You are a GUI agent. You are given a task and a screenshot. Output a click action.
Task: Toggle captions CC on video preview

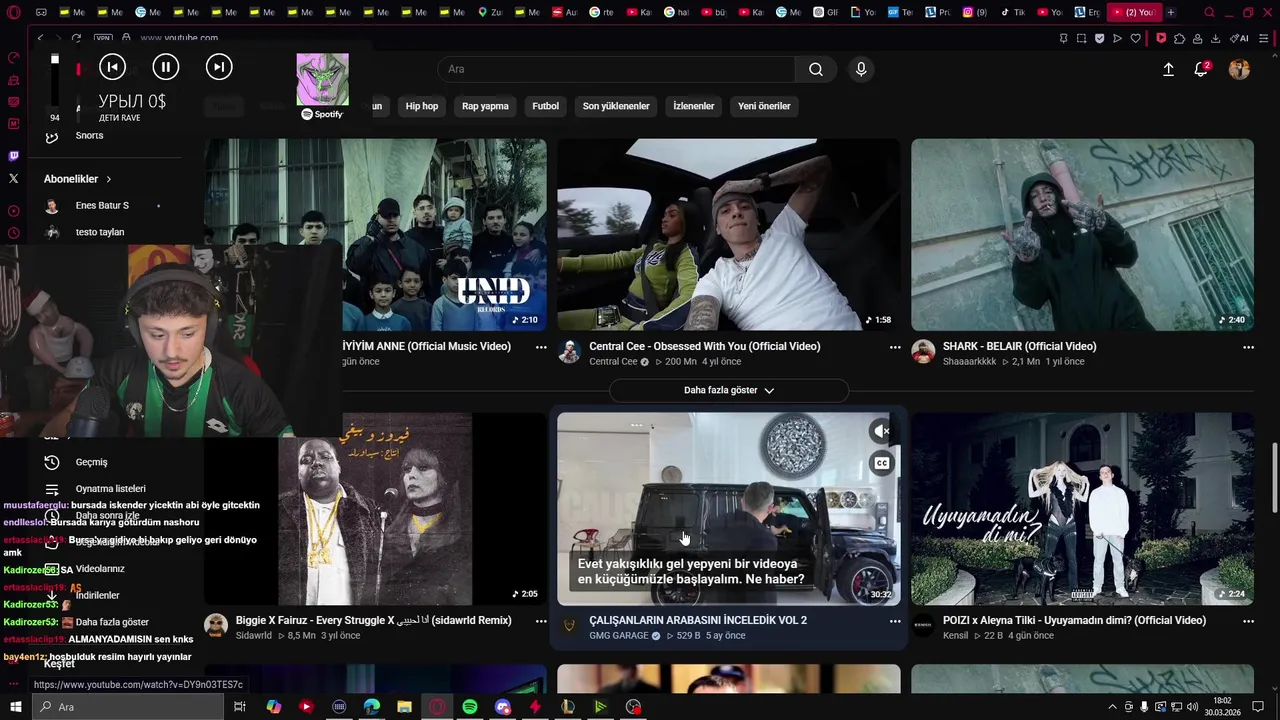(x=881, y=463)
